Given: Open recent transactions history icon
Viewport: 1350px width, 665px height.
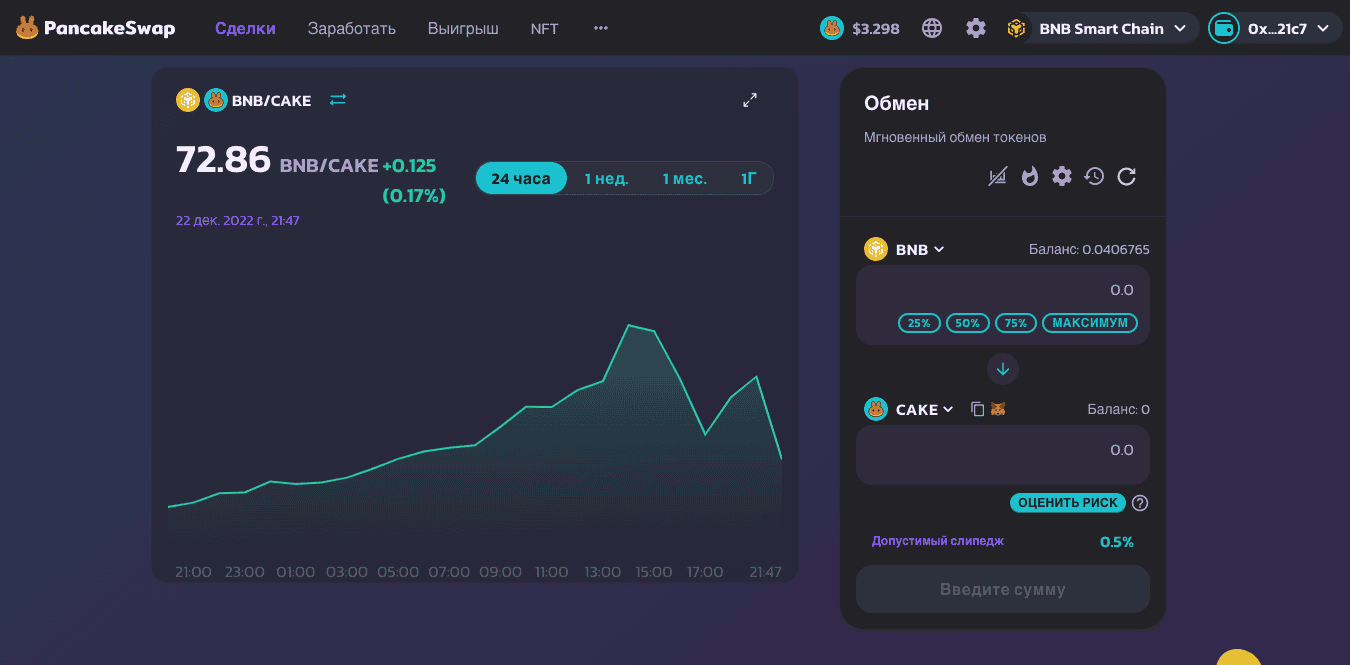Looking at the screenshot, I should click(x=1094, y=177).
